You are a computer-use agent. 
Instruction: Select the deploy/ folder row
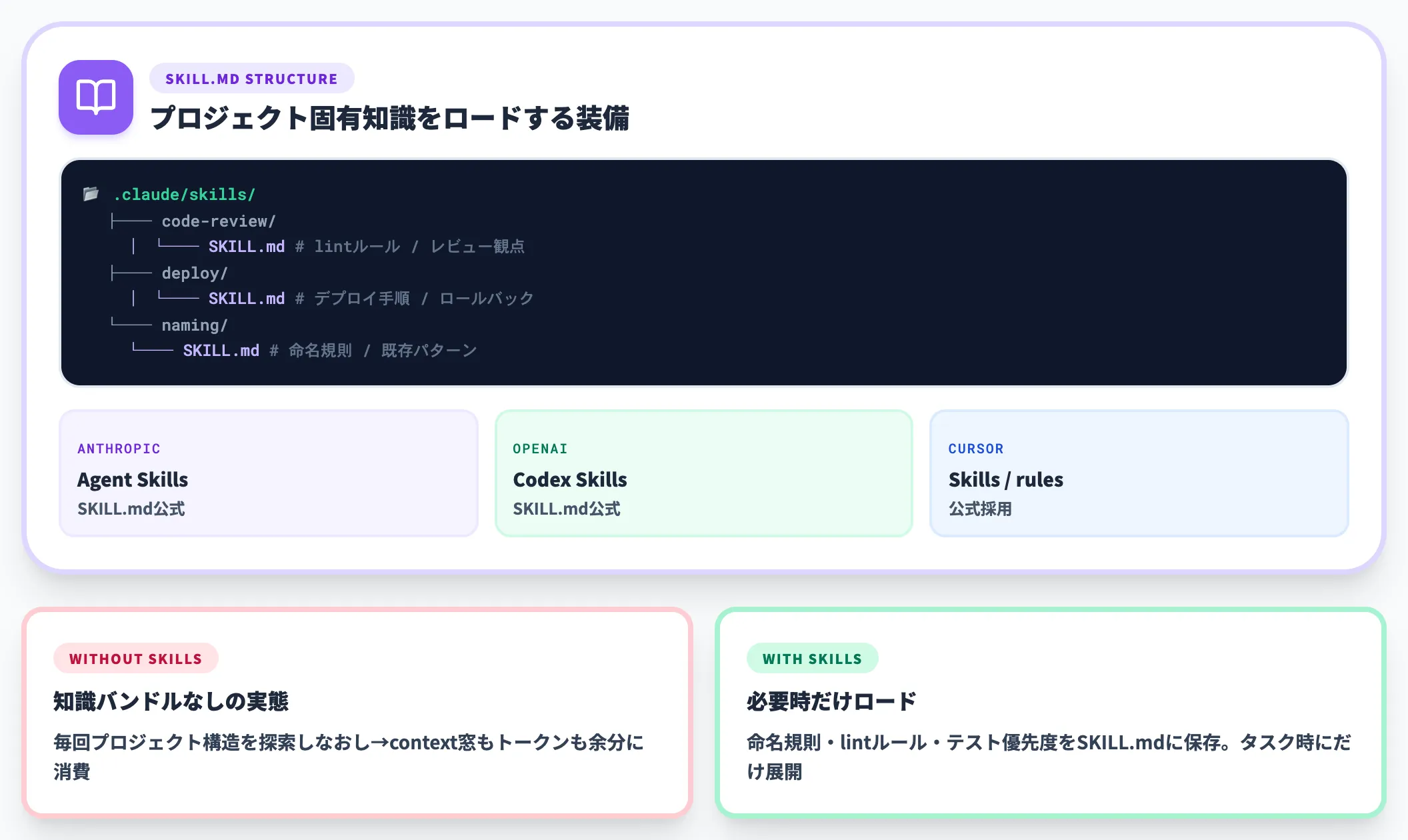195,273
